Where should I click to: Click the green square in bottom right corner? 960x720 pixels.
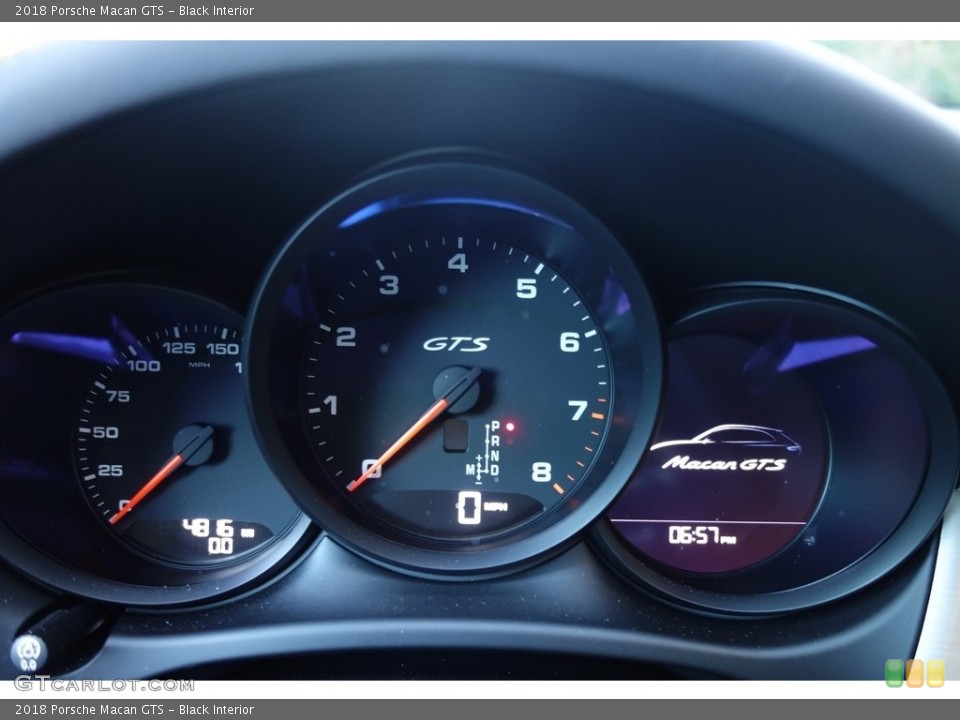pos(894,673)
